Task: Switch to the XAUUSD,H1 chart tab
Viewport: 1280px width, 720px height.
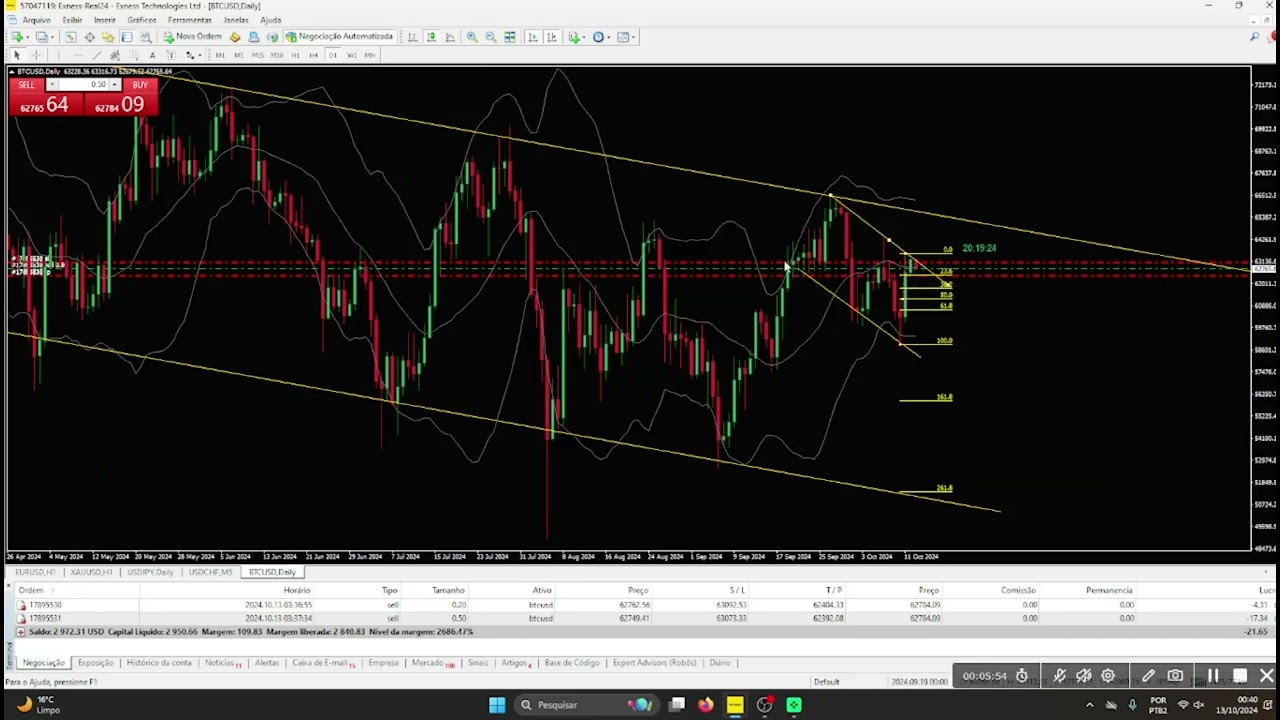Action: point(91,572)
